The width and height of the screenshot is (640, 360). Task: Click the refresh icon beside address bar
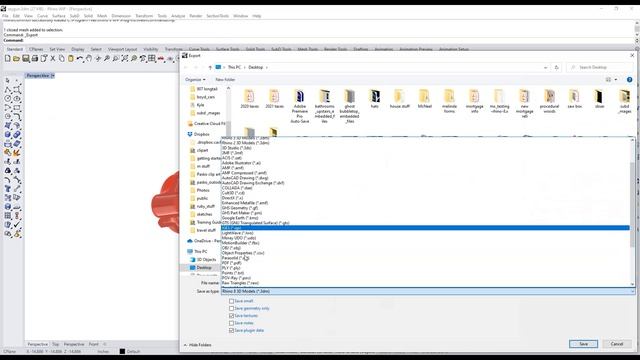click(x=556, y=67)
